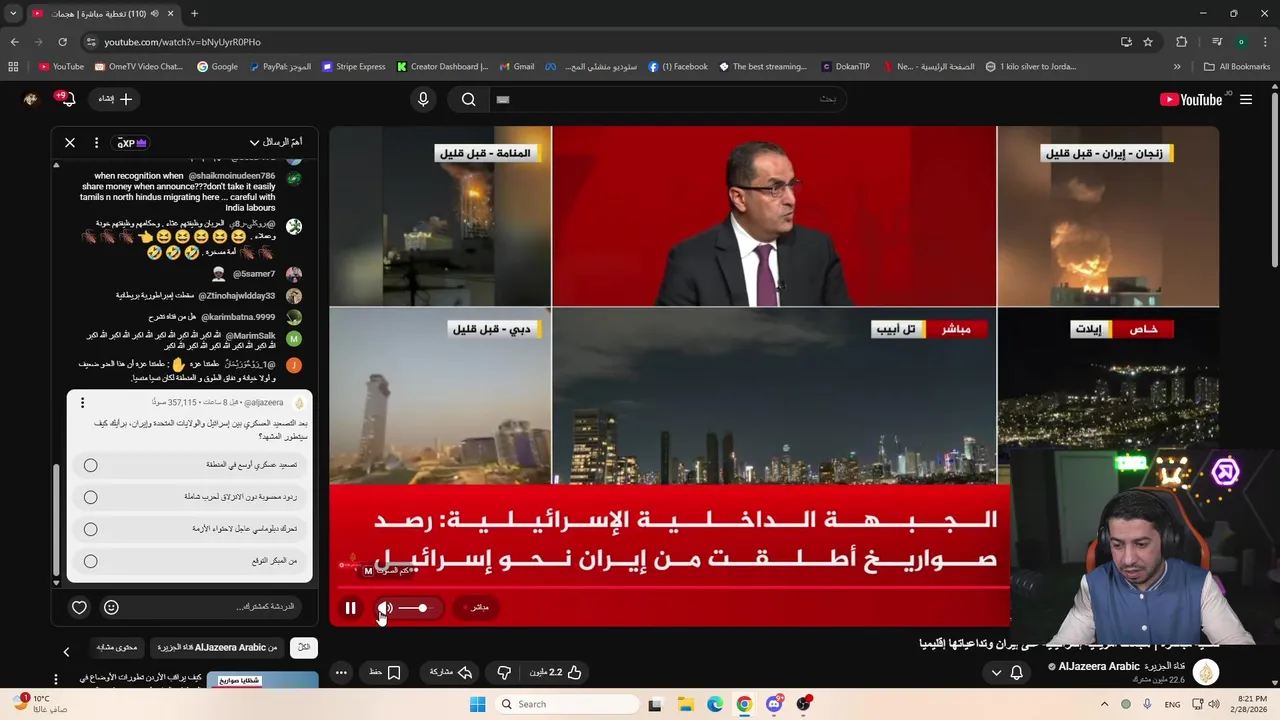Image resolution: width=1280 pixels, height=720 pixels.
Task: Open the weather widget showing 10°C
Action: tap(40, 704)
